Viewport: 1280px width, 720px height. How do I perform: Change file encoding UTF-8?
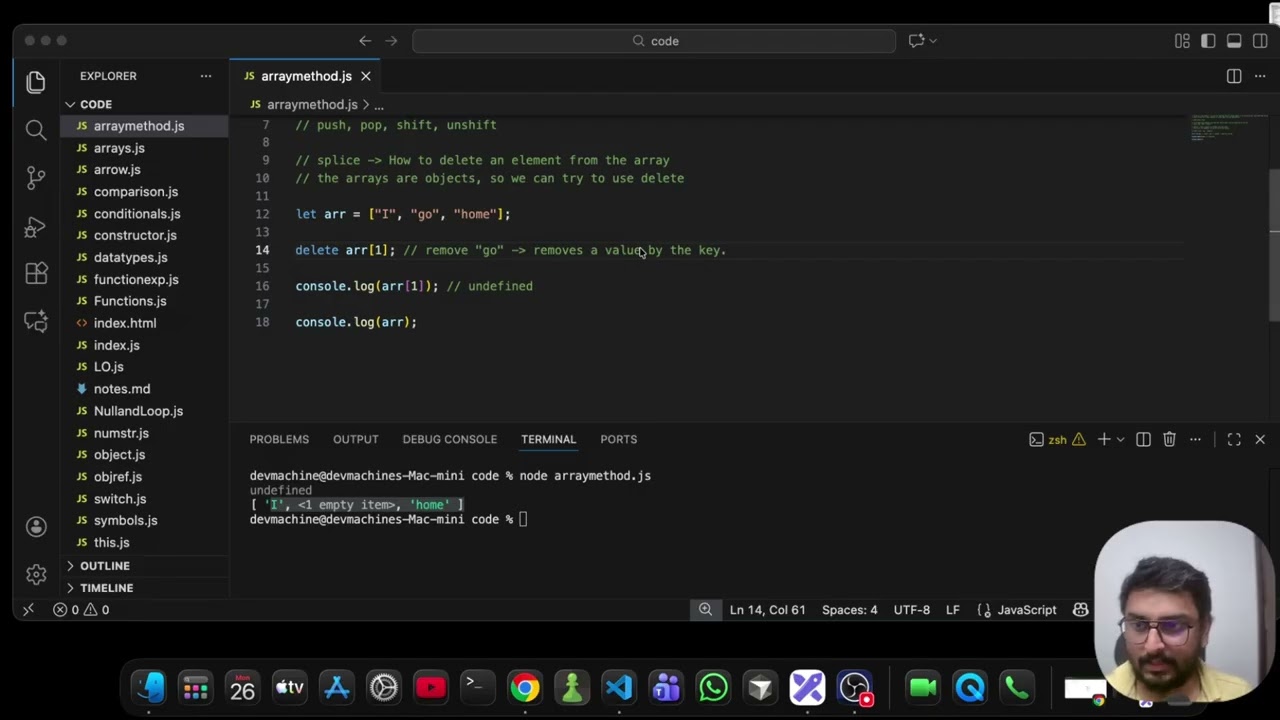911,610
